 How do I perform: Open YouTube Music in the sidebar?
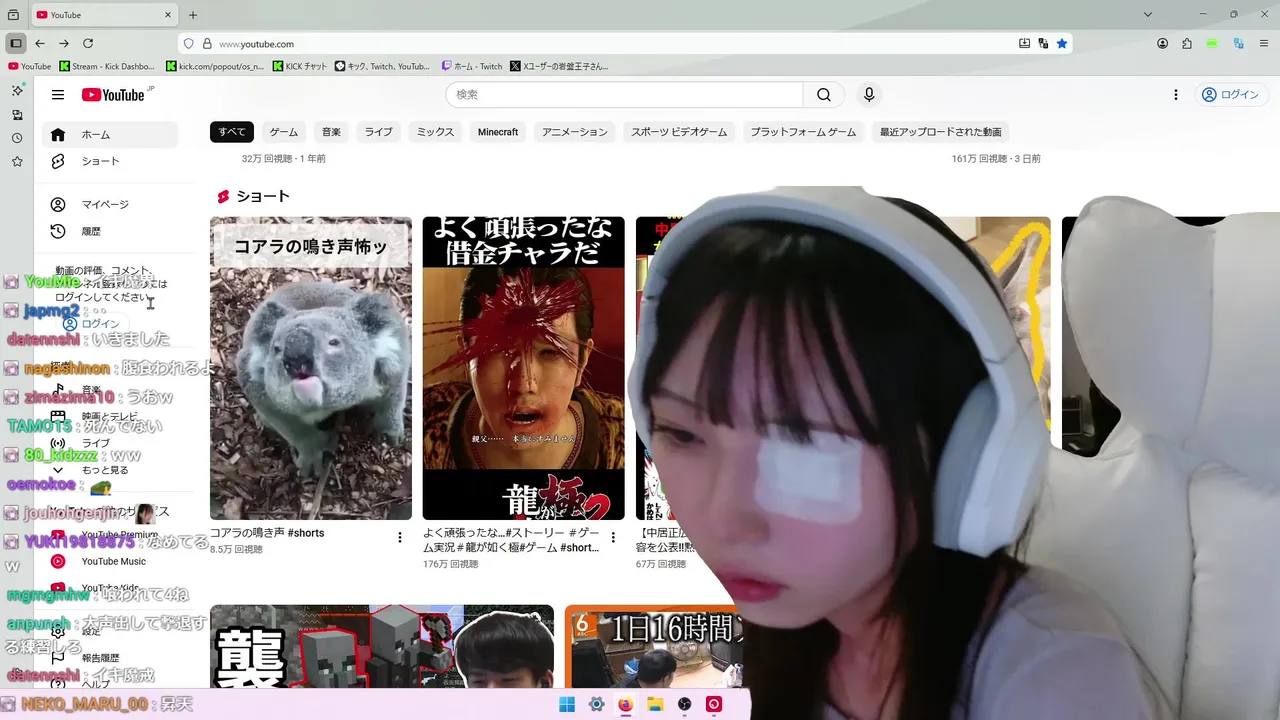pyautogui.click(x=110, y=562)
